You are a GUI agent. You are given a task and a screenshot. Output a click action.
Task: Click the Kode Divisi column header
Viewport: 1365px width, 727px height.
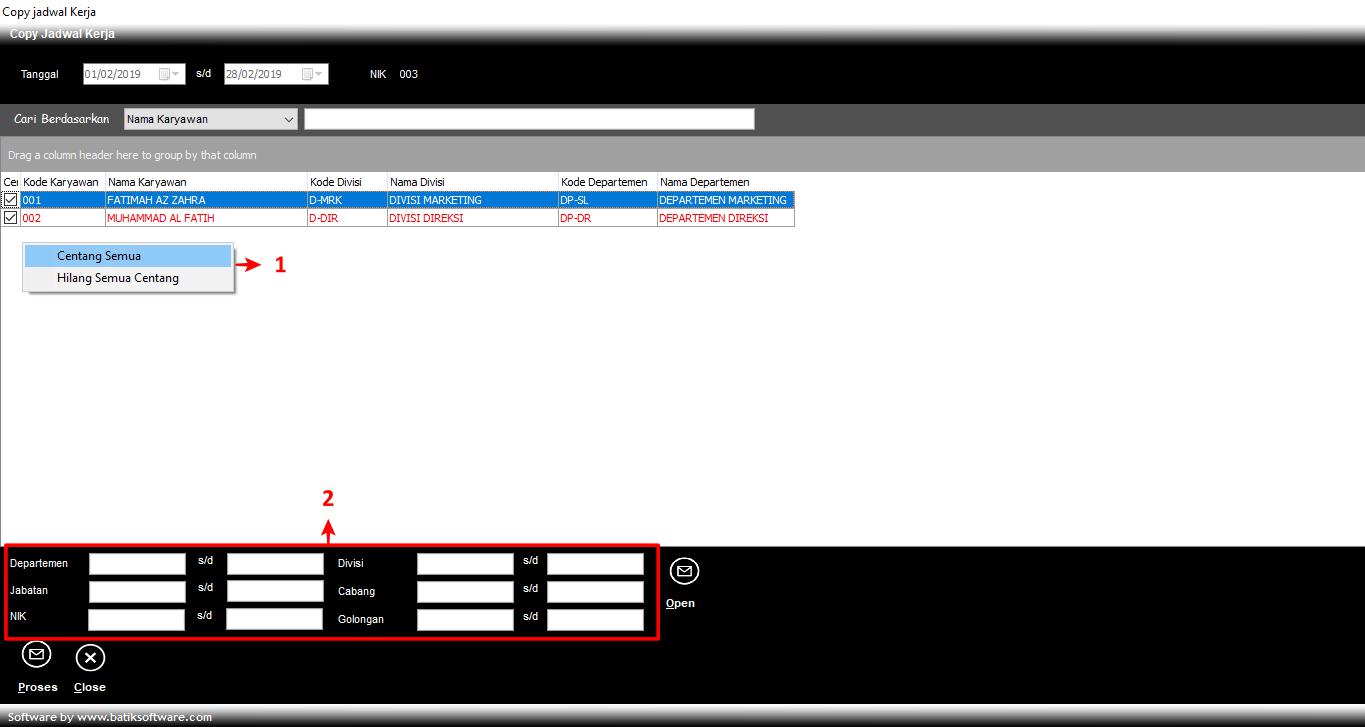pos(346,182)
